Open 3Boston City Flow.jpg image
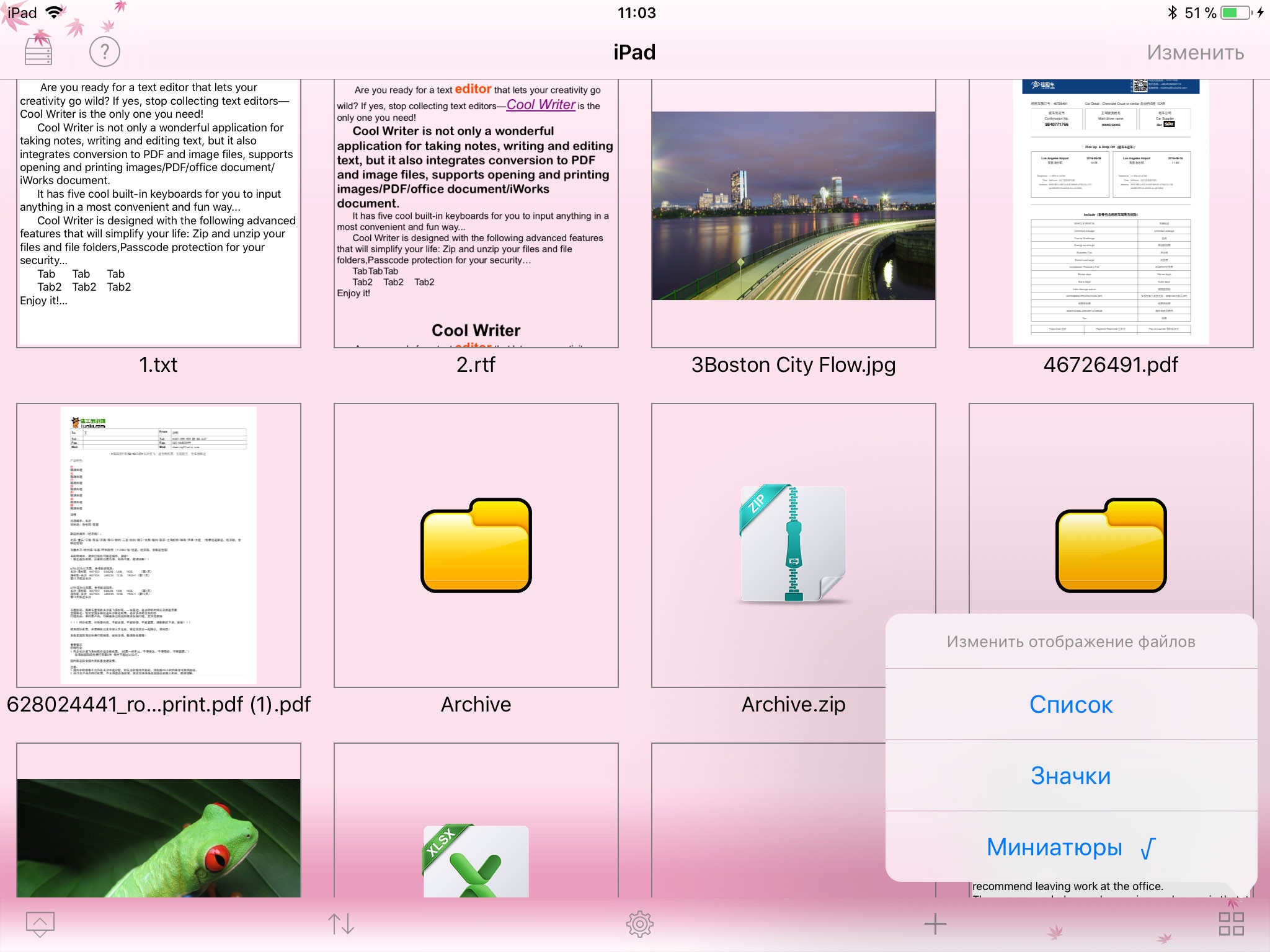 793,206
